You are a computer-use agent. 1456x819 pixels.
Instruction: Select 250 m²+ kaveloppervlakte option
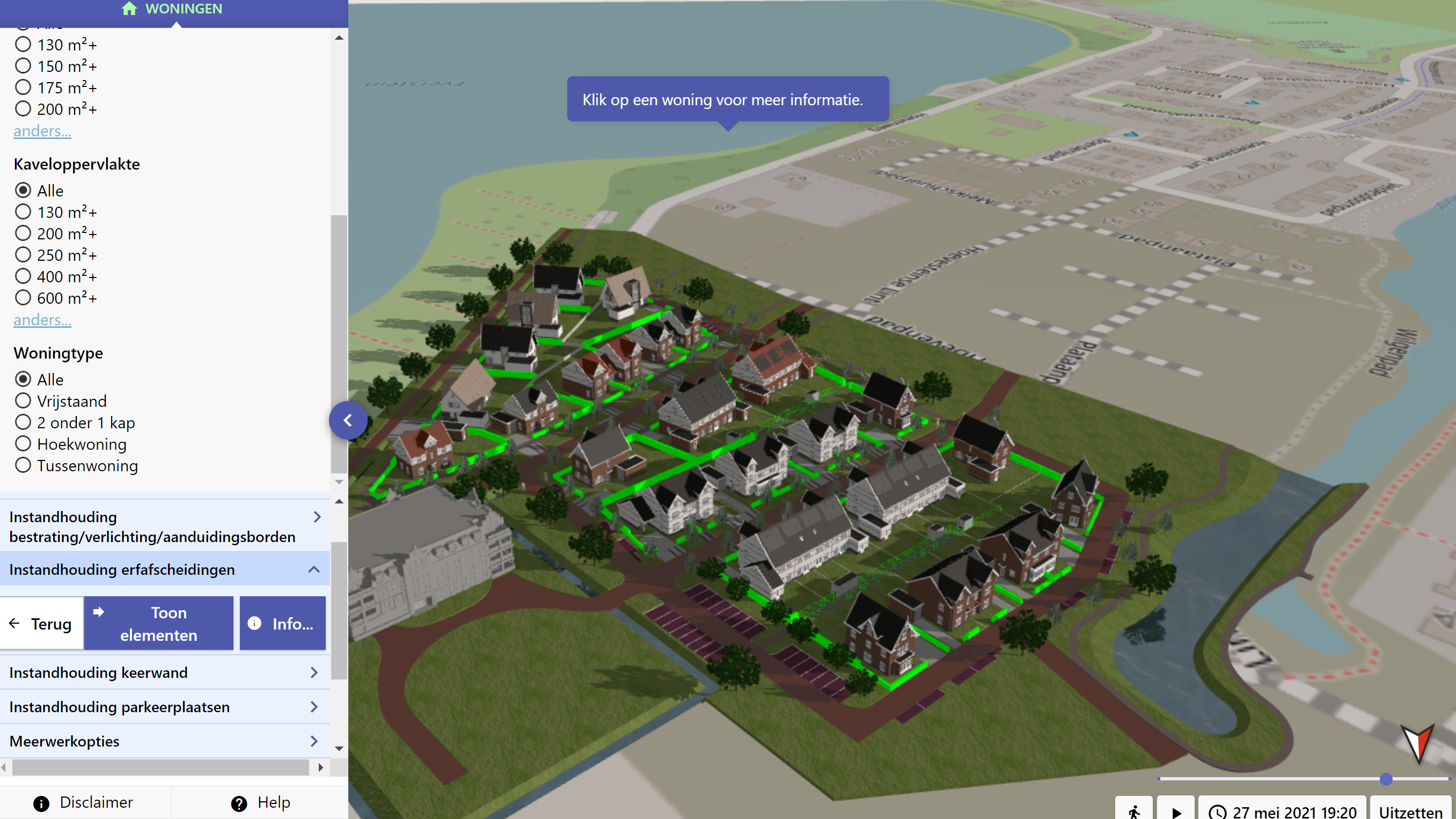(x=23, y=255)
